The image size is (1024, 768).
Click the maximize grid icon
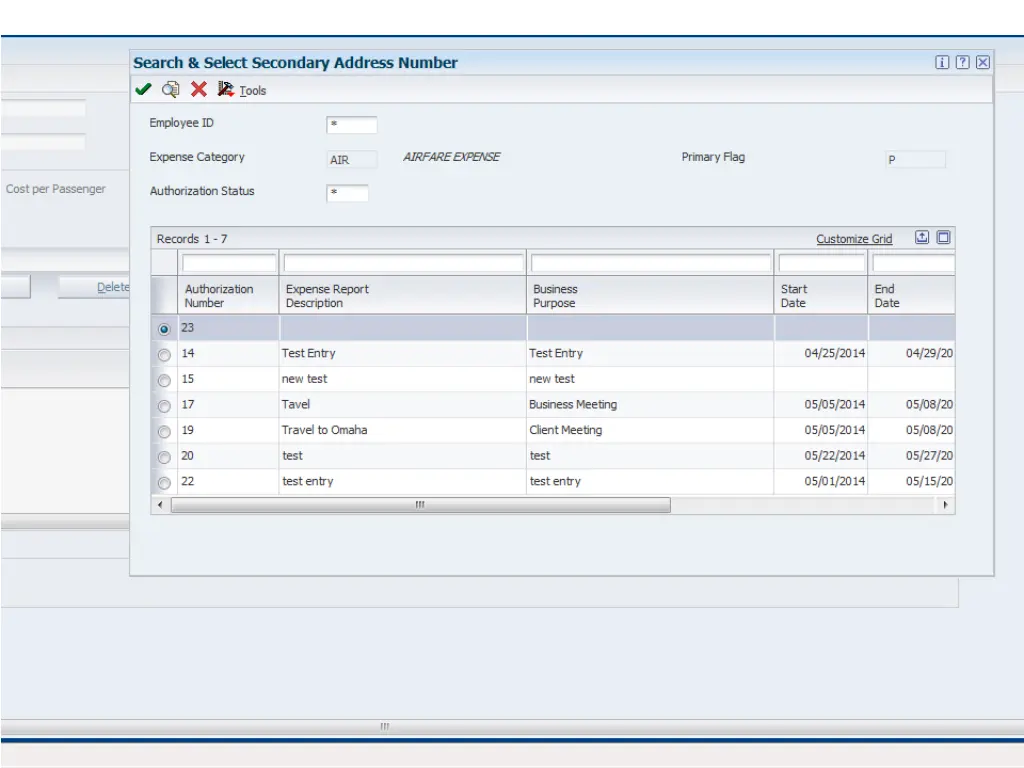(943, 237)
